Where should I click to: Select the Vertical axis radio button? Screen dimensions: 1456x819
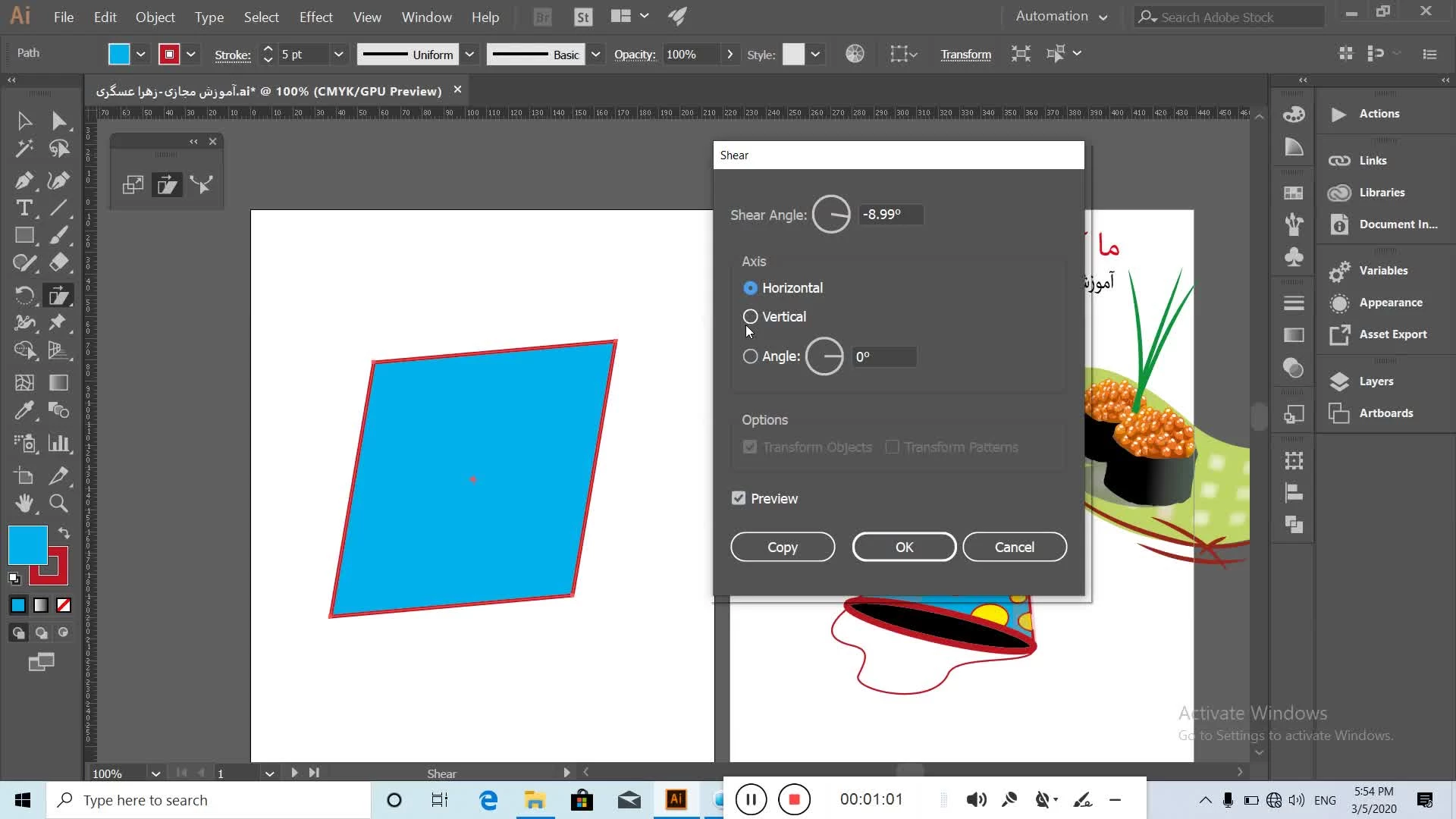point(750,316)
